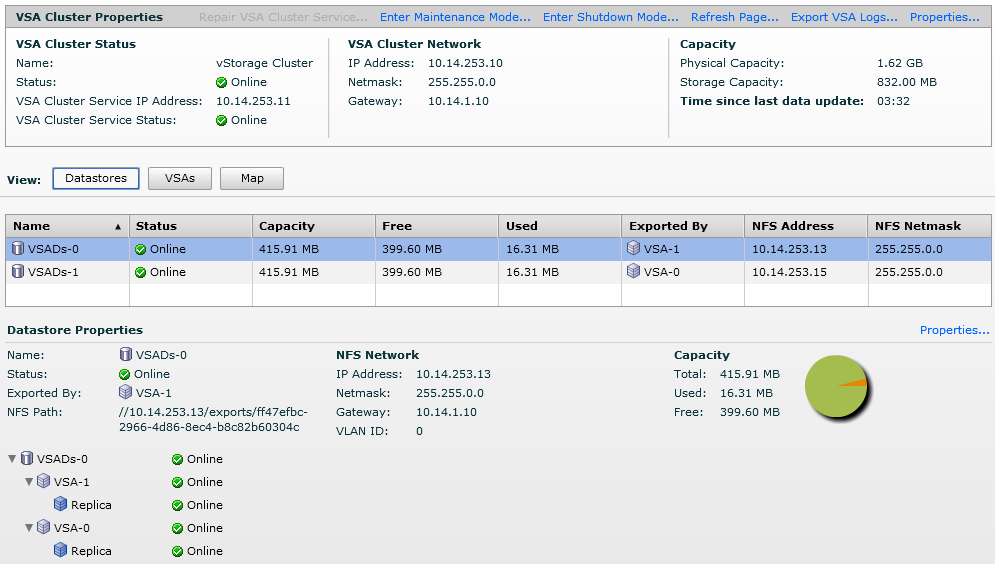Click the green Online icon in VSADs-1 row
This screenshot has width=995, height=564.
click(x=141, y=272)
